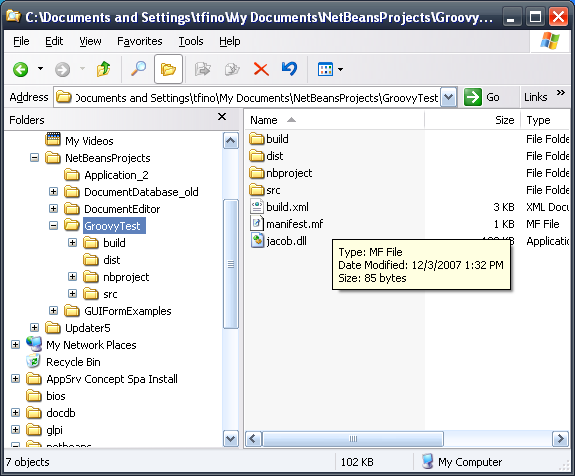Expand the nbproject subfolder tree node
Viewport: 575px width, 476px height.
(73, 277)
